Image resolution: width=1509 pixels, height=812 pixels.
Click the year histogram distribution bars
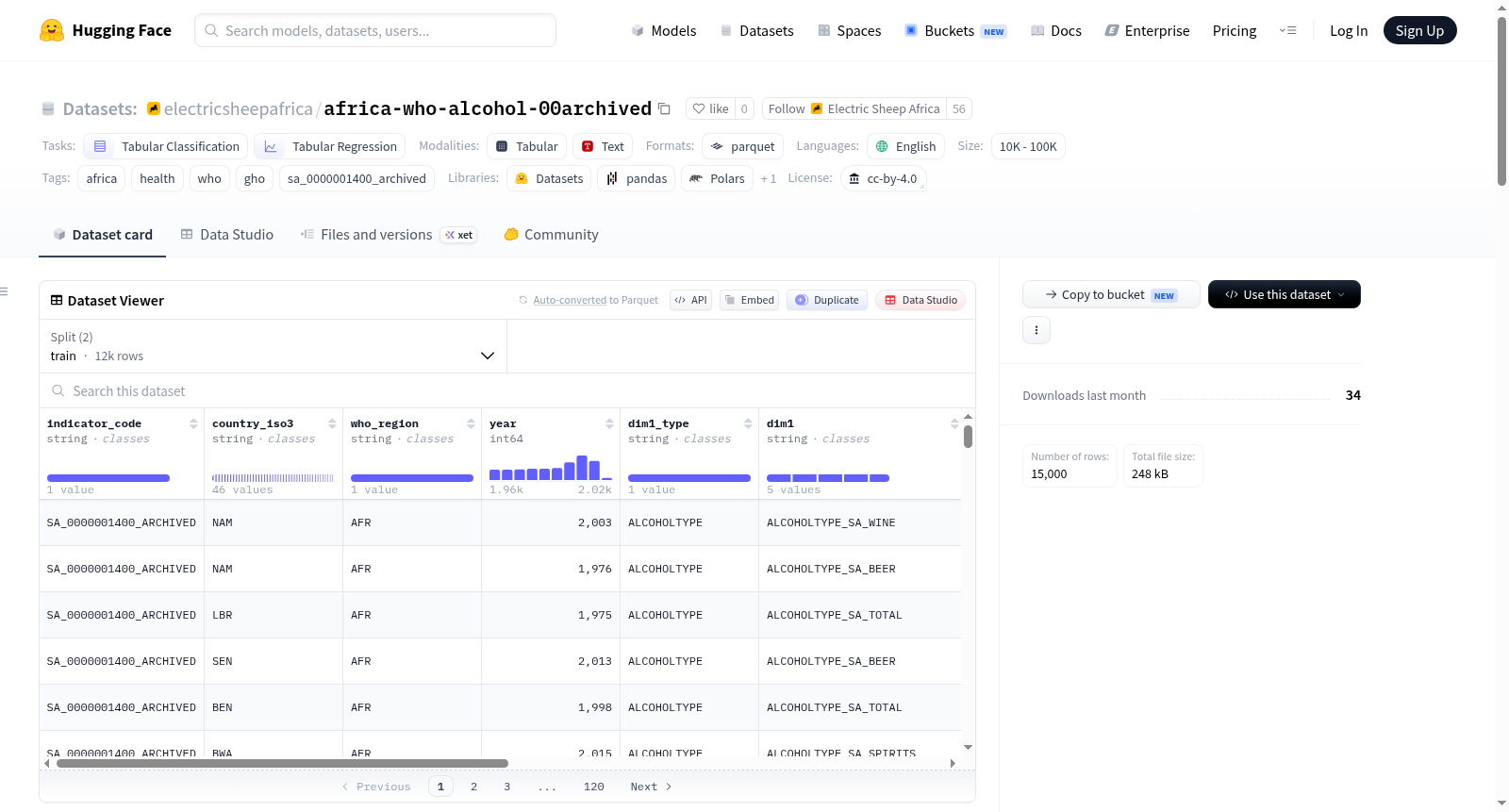(x=551, y=468)
